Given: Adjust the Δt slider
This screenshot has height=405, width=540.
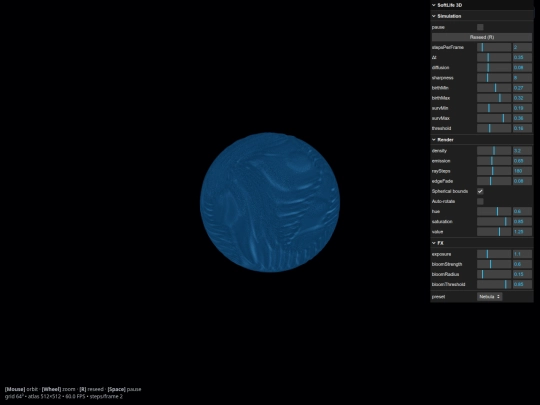Looking at the screenshot, I should tap(494, 58).
